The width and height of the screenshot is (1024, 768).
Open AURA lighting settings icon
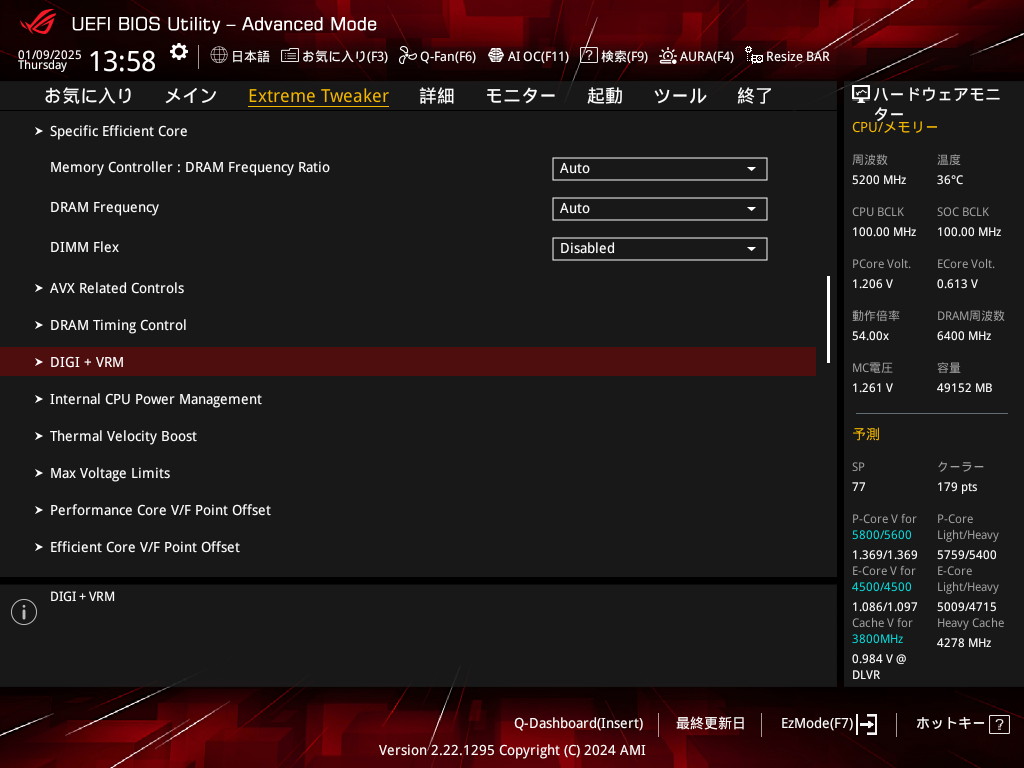click(668, 56)
